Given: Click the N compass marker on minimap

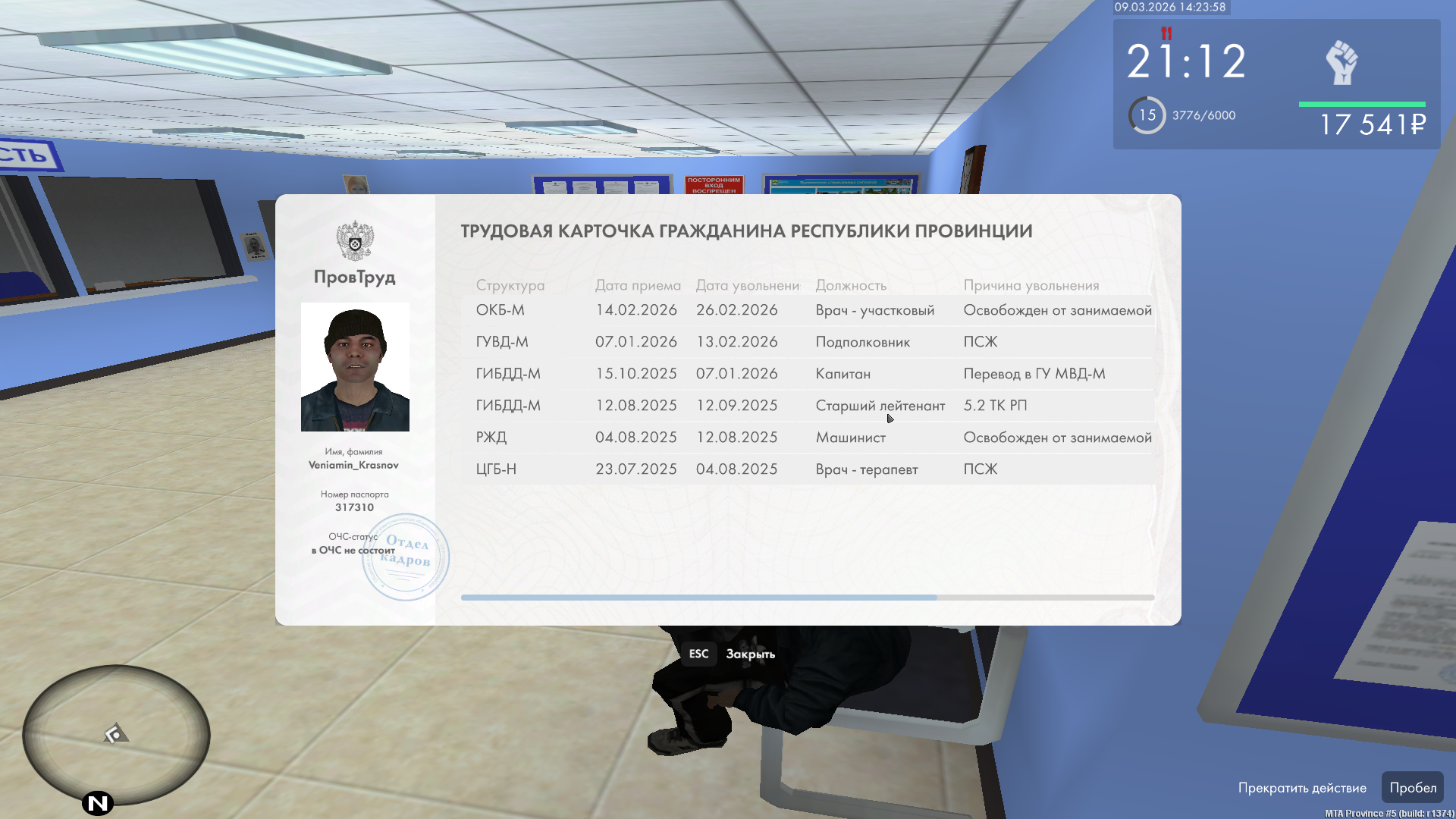Looking at the screenshot, I should coord(98,803).
